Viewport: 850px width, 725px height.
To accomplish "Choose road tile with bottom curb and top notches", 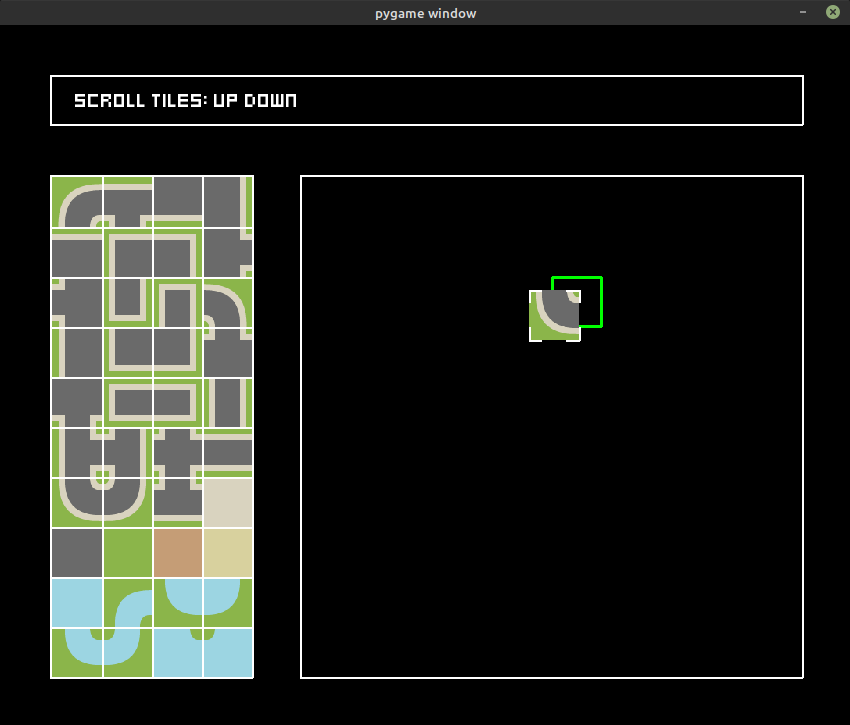I will [x=178, y=503].
